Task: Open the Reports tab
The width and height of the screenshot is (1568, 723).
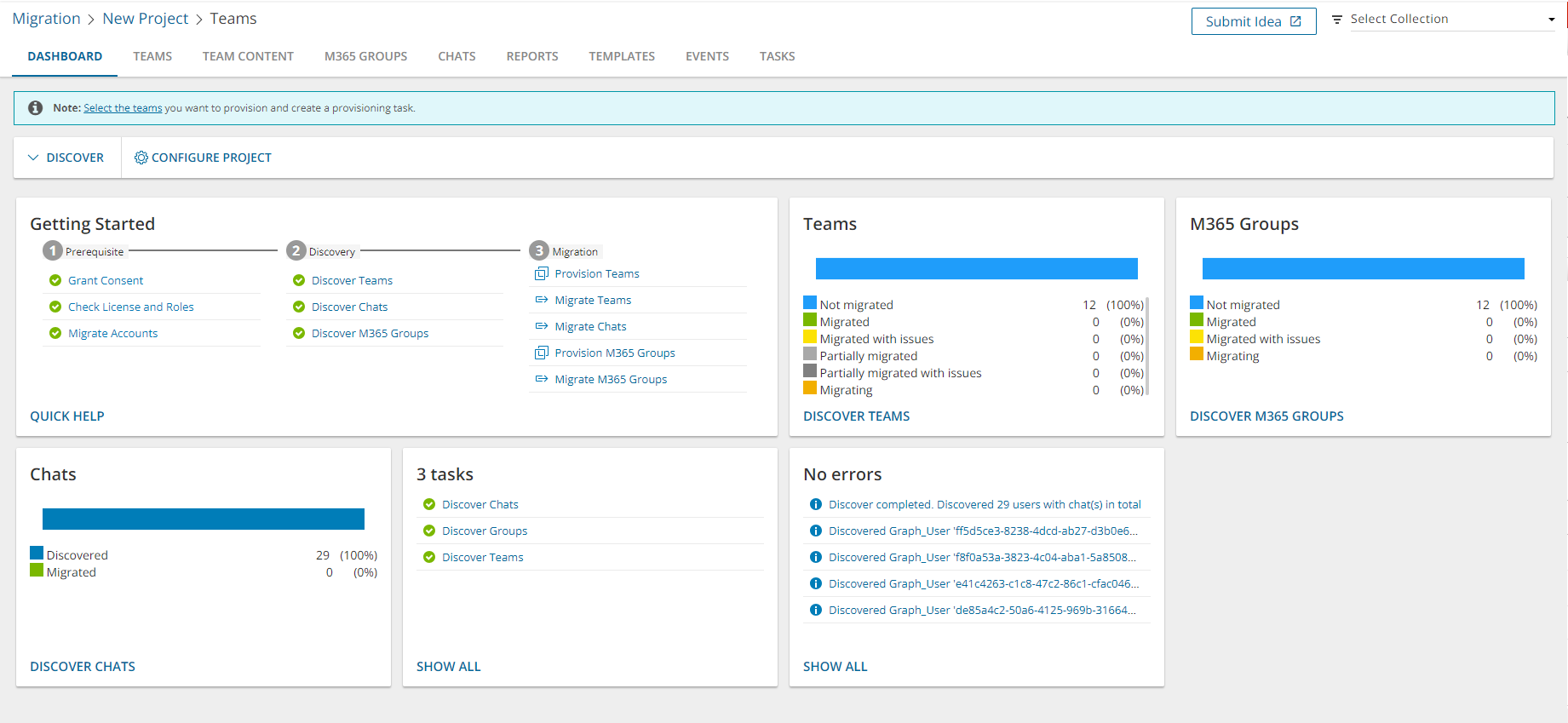Action: point(532,56)
